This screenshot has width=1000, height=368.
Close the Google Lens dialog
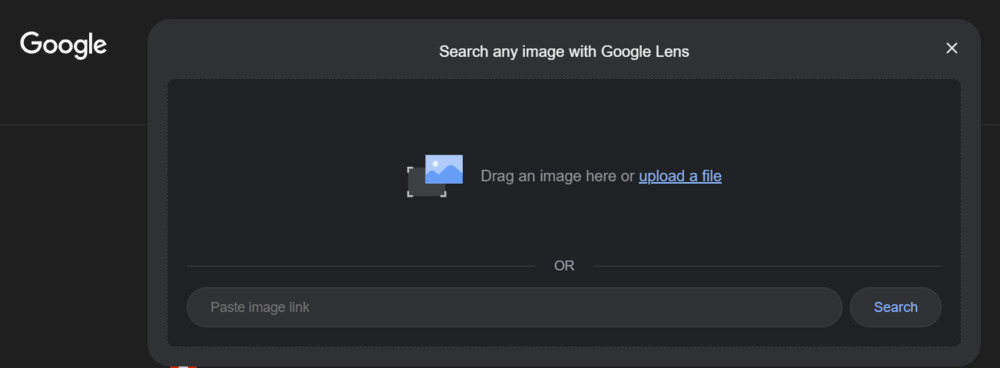click(952, 48)
